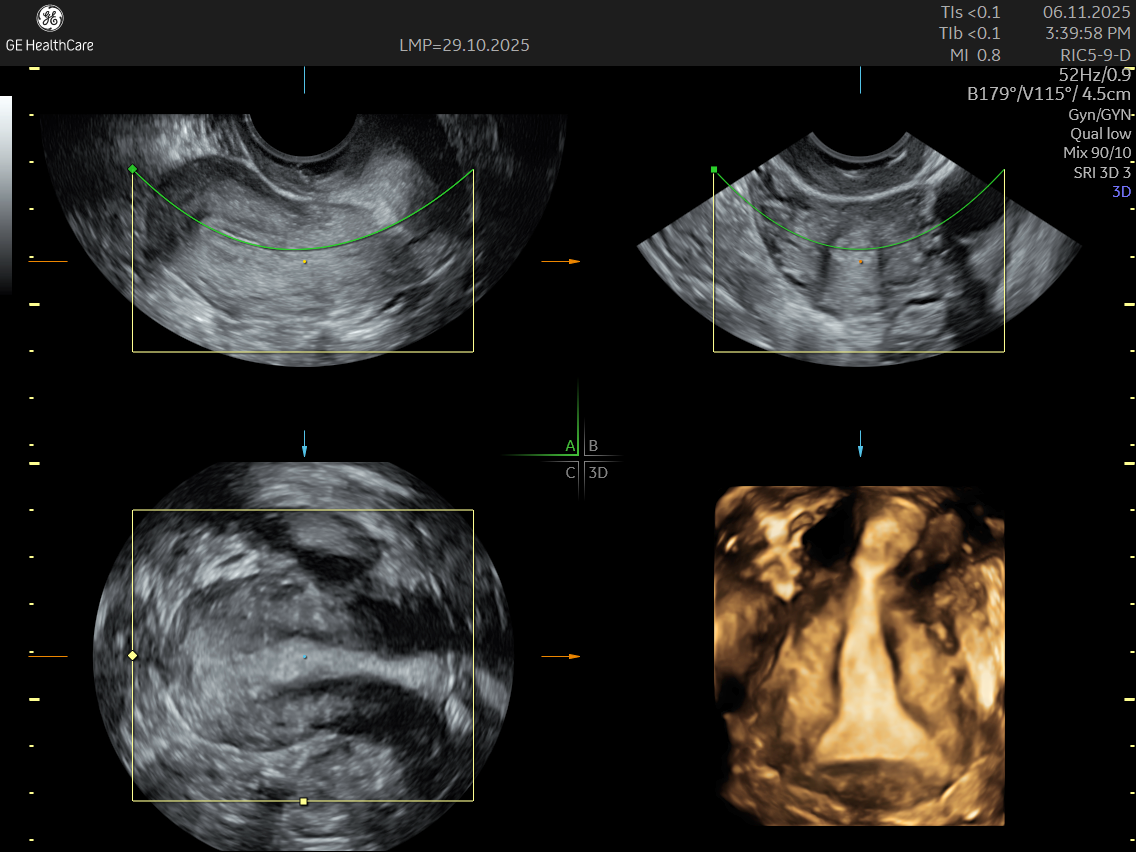
Task: Click the LMP=29.10.2025 field
Action: point(463,45)
